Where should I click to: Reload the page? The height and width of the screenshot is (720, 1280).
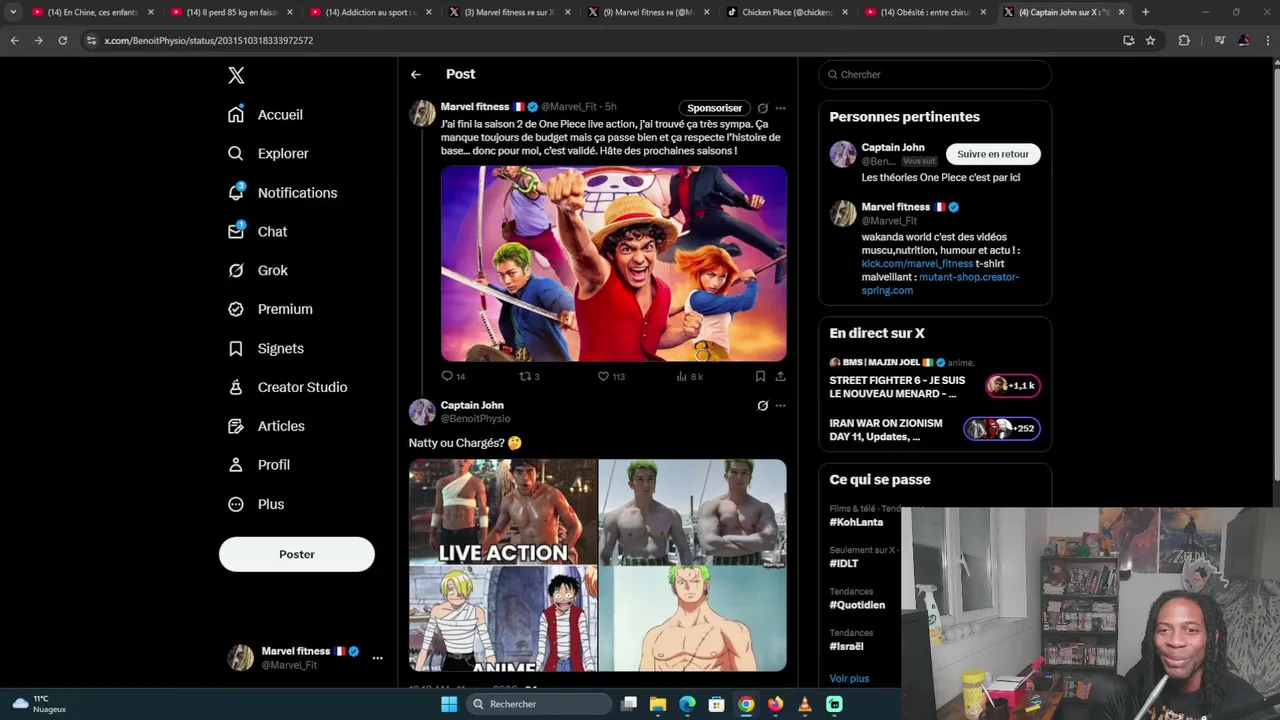point(62,40)
